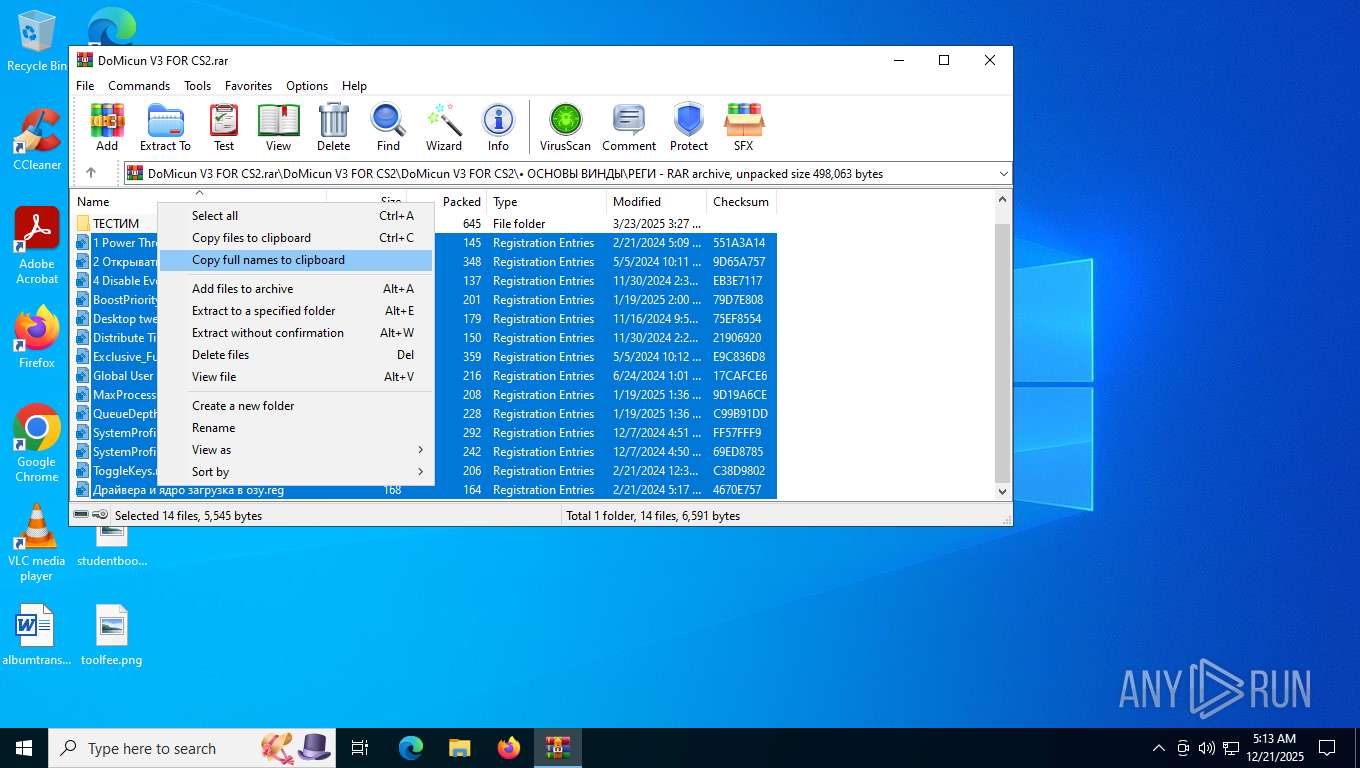The height and width of the screenshot is (768, 1360).
Task: Sort by Type column header
Action: coord(546,202)
